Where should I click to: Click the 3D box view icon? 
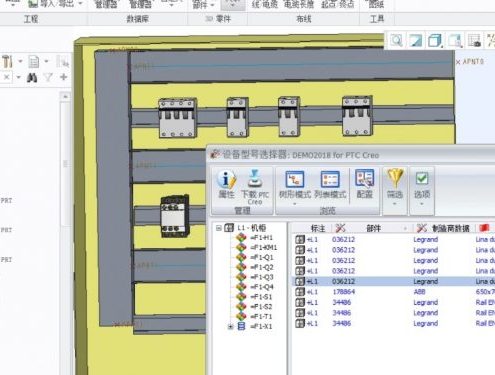(x=435, y=41)
